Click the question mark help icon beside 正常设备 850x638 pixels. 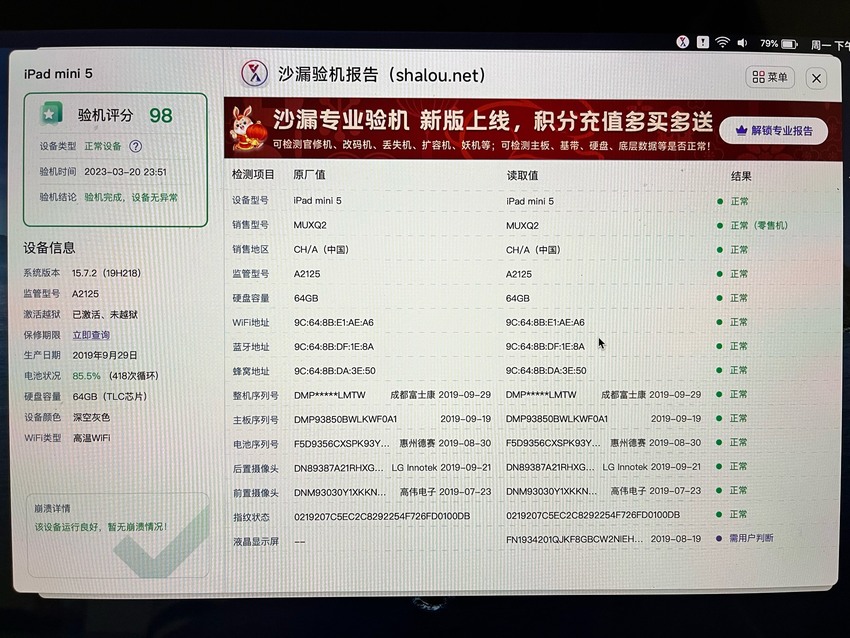point(136,146)
